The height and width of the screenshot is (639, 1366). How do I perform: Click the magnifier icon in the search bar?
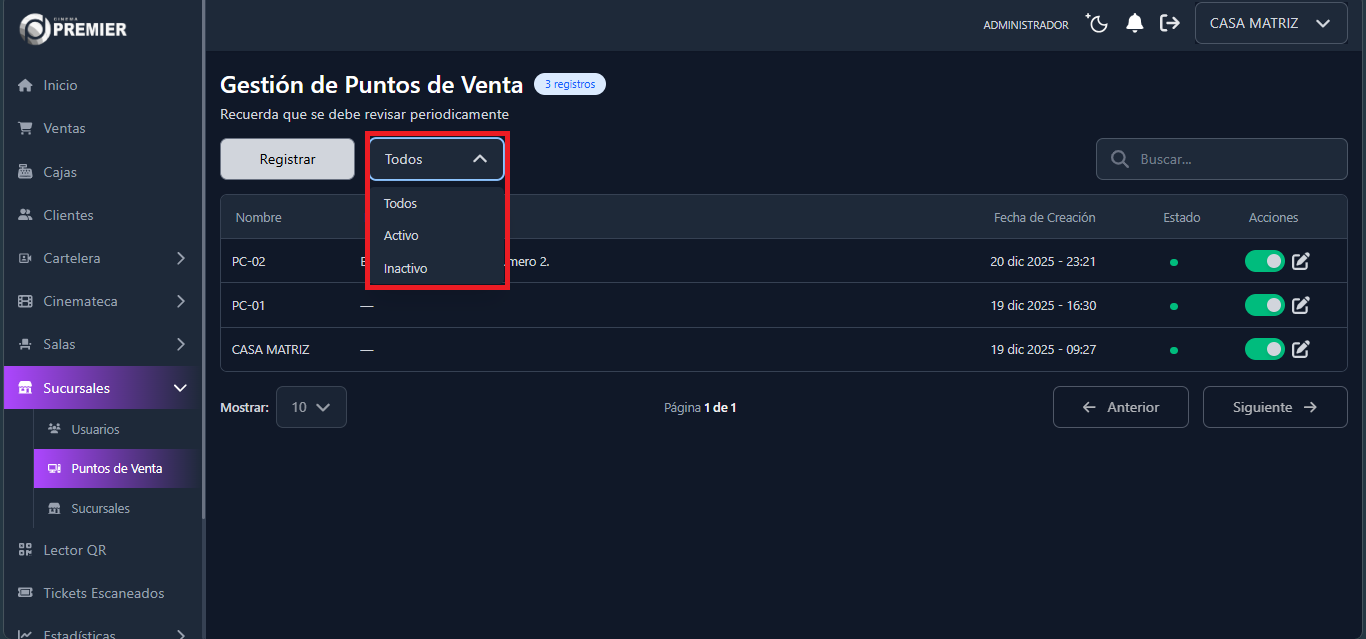pos(1118,159)
